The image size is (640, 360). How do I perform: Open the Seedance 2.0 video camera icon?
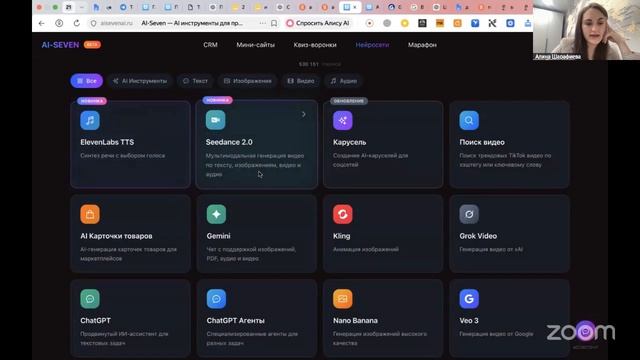[x=216, y=120]
